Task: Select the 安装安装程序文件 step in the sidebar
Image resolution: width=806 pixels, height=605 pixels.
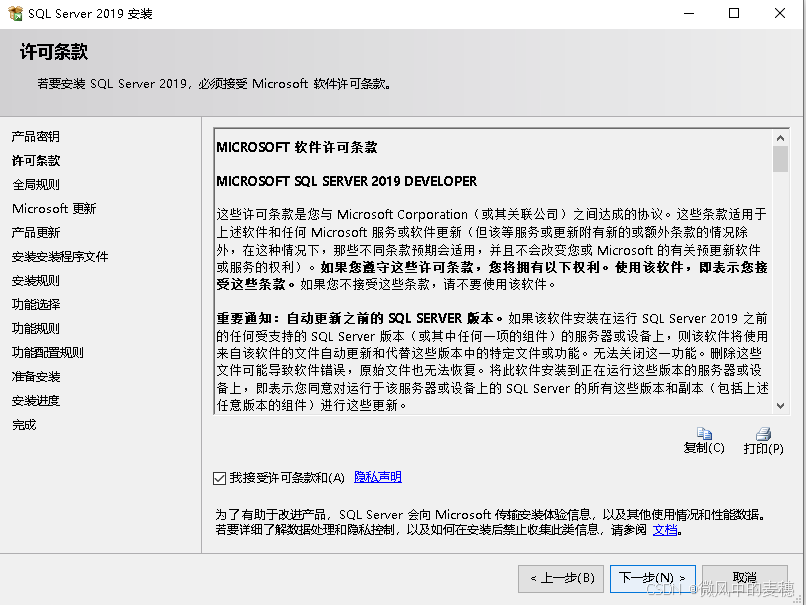Action: point(60,256)
